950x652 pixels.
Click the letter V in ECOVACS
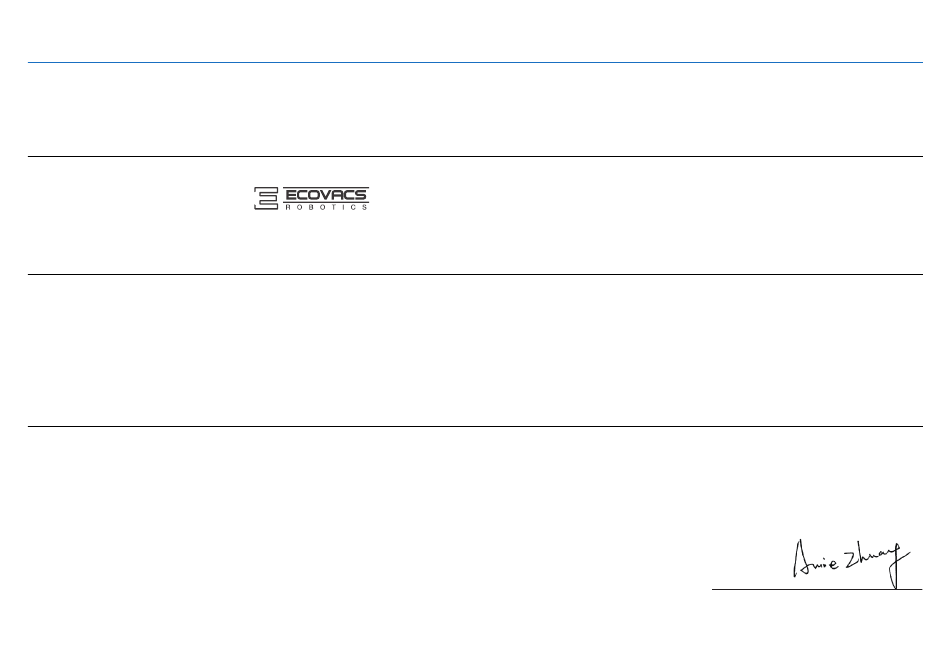pos(325,195)
